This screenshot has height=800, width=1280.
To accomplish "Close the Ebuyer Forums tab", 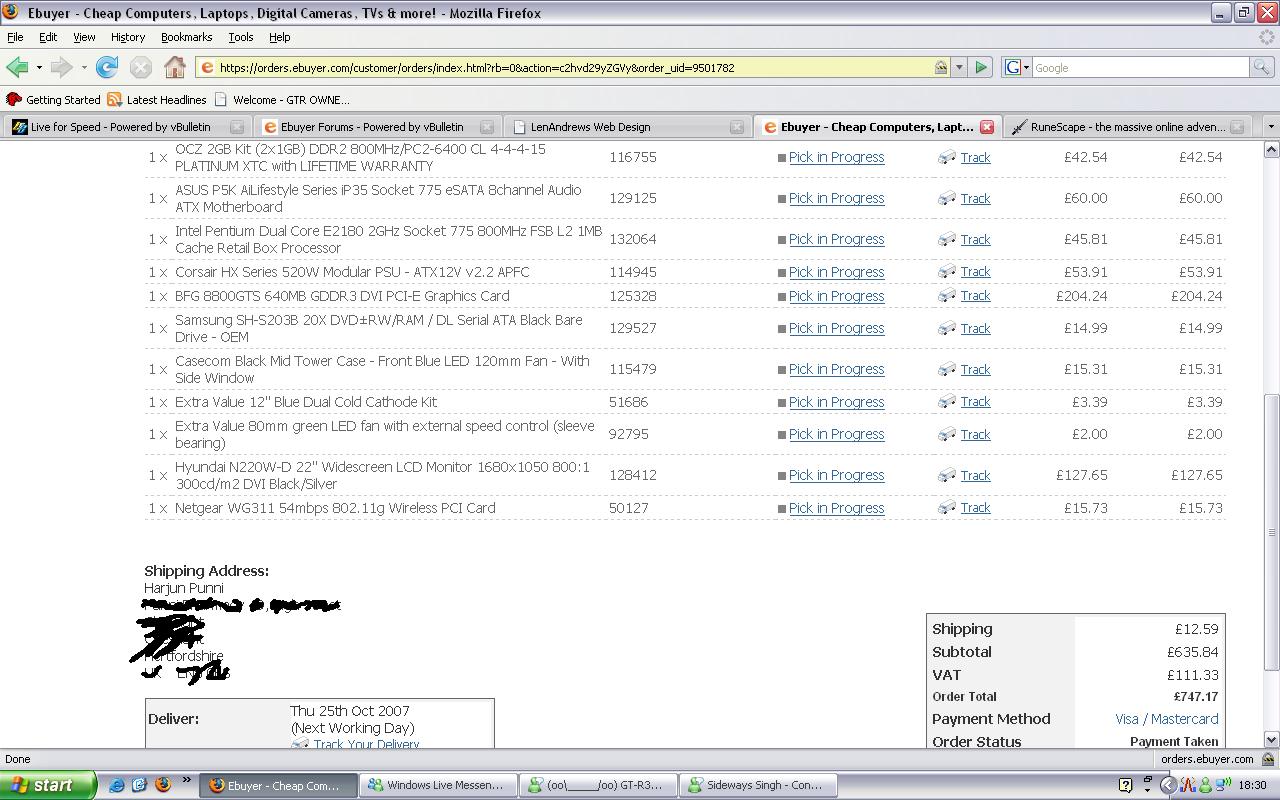I will (487, 127).
